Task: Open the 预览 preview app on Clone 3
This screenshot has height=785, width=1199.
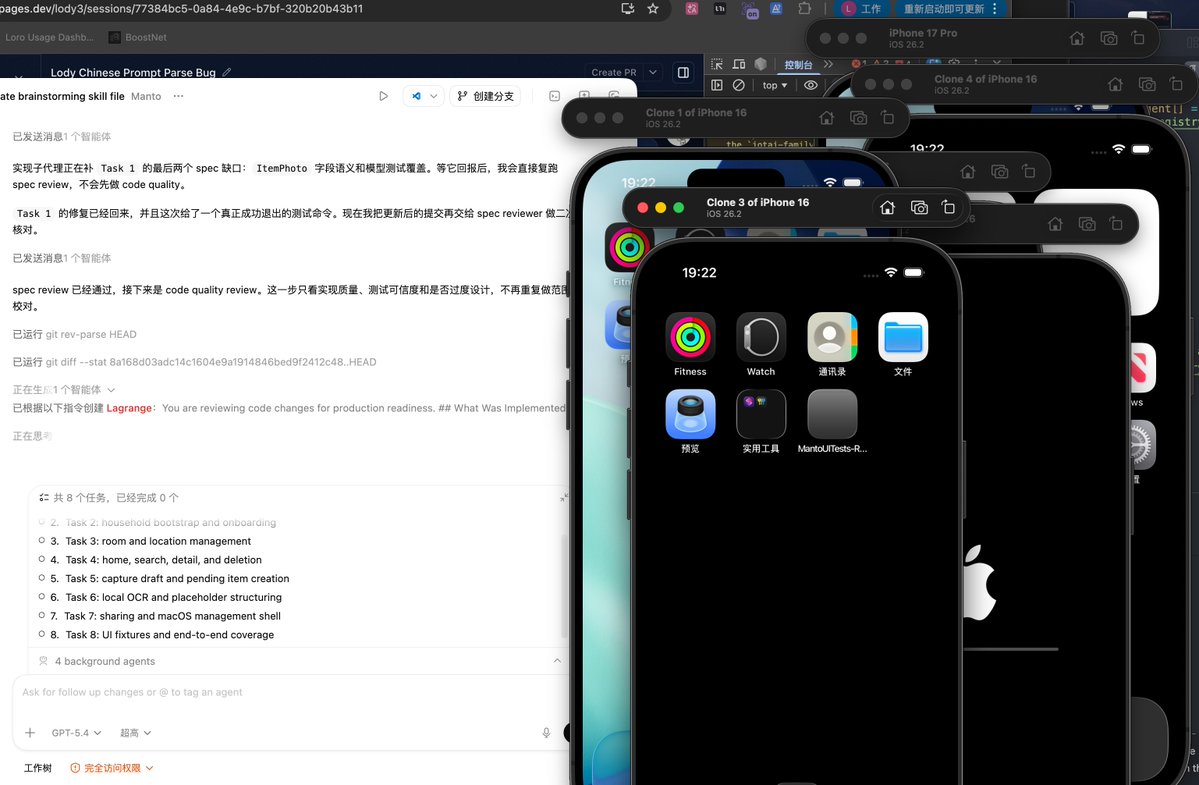Action: click(690, 414)
